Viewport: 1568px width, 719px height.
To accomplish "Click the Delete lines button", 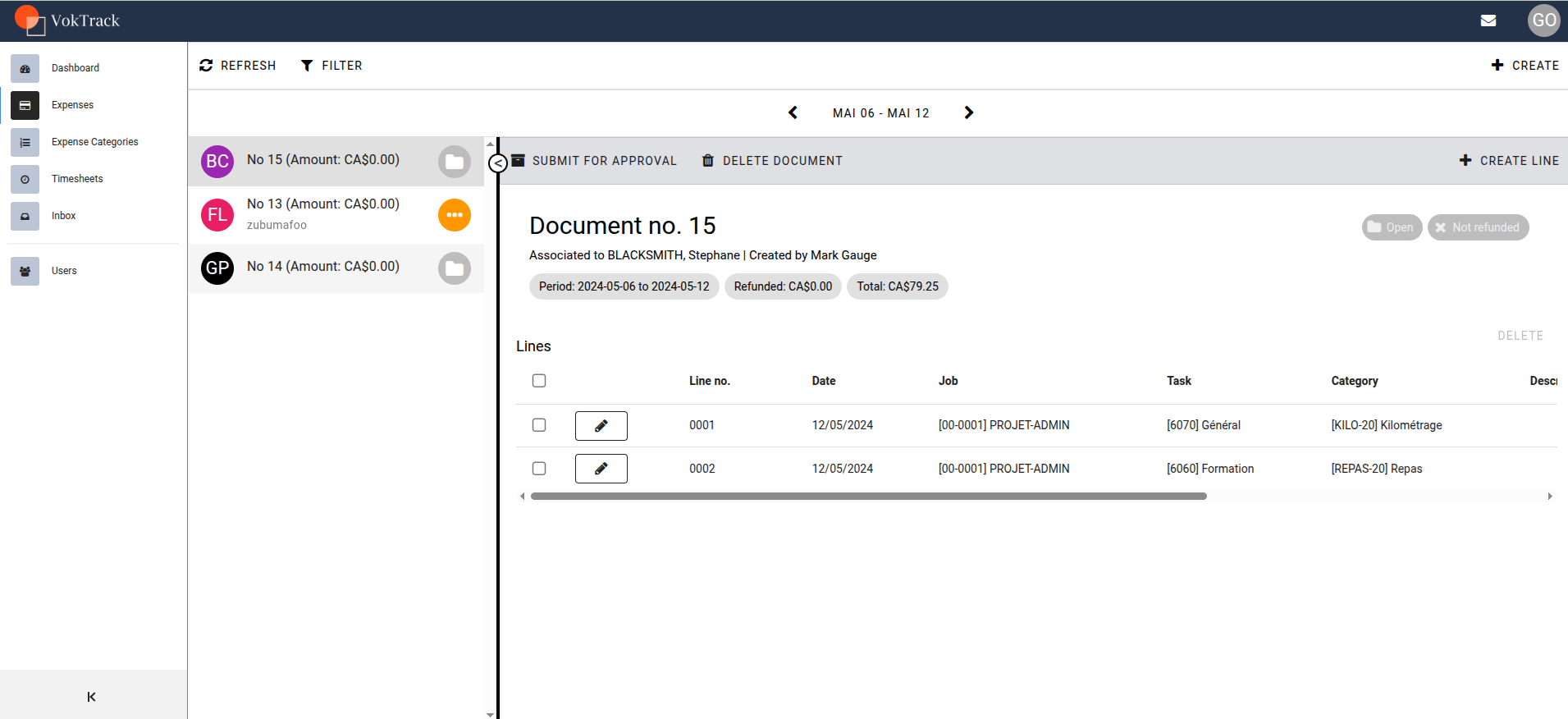I will (1520, 336).
